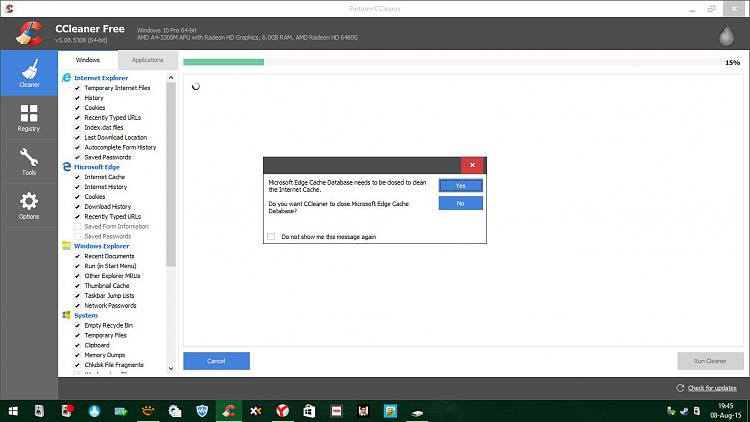
Task: Open the Options section
Action: click(x=29, y=206)
